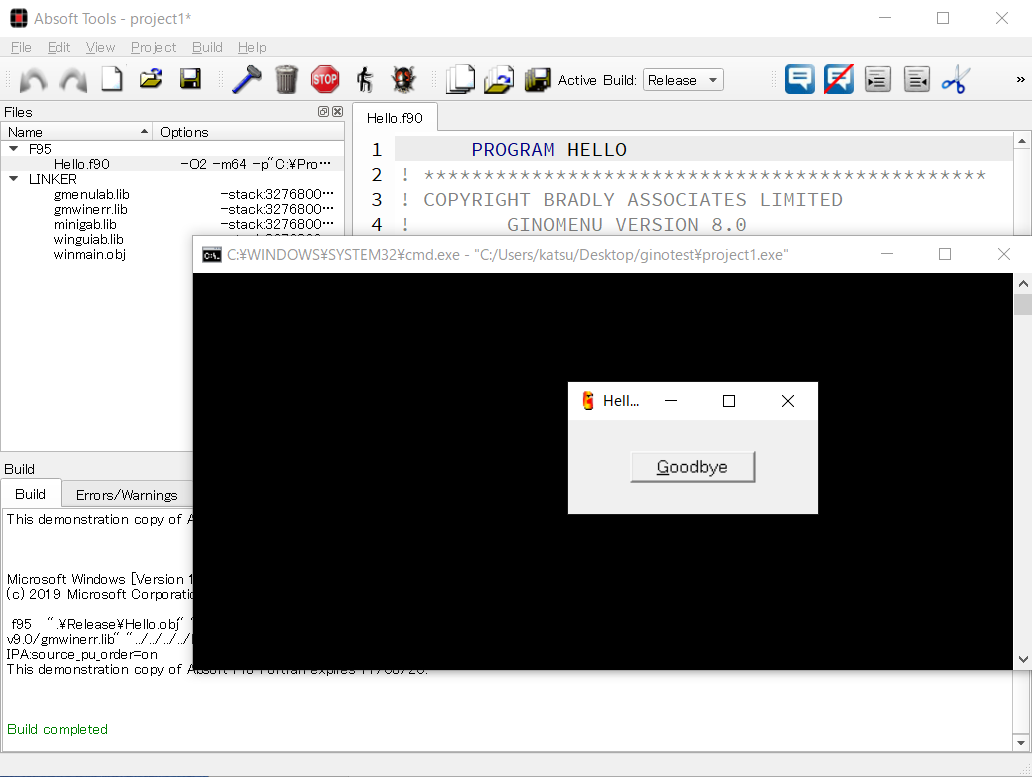
Task: Open the Build menu
Action: click(207, 47)
